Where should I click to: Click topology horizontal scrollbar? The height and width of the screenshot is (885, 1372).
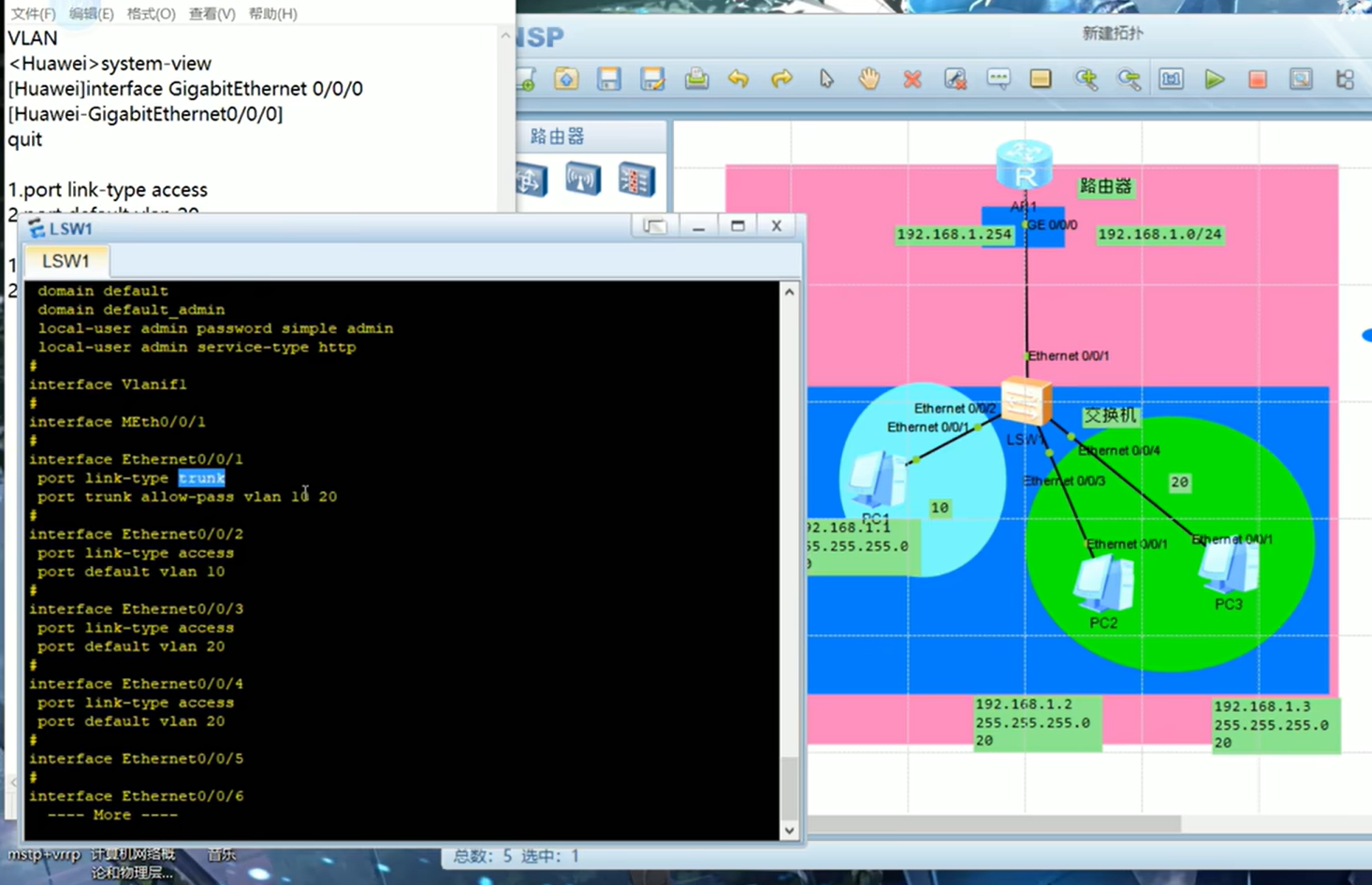[994, 824]
